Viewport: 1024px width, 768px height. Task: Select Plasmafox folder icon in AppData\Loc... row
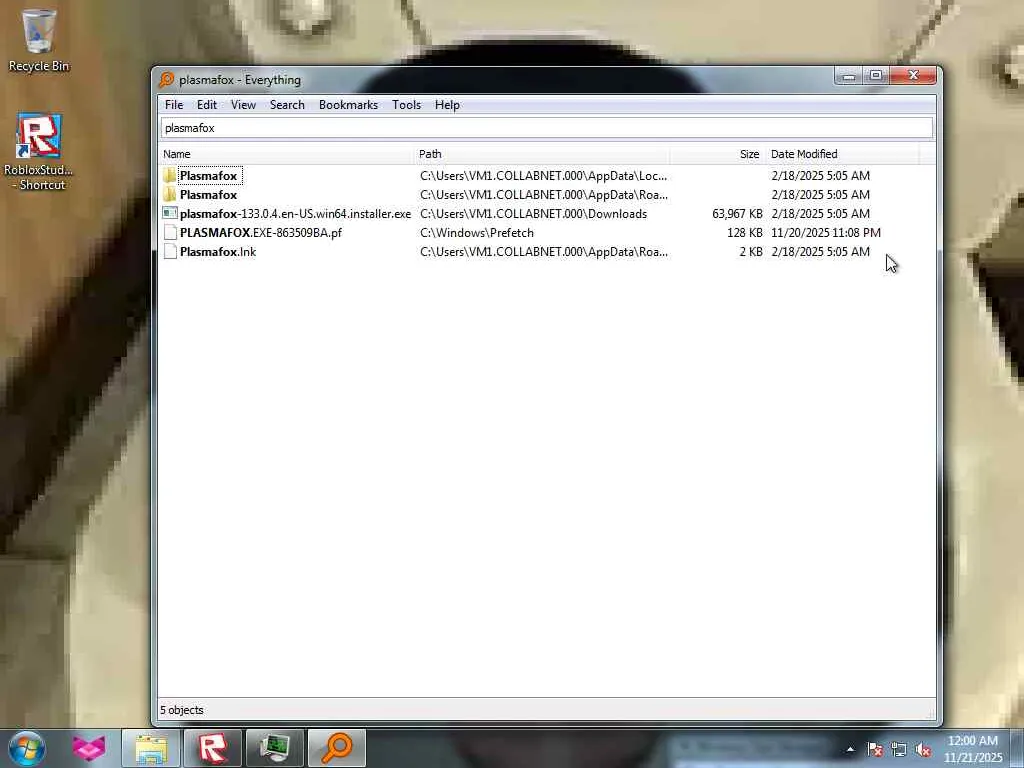click(x=170, y=175)
